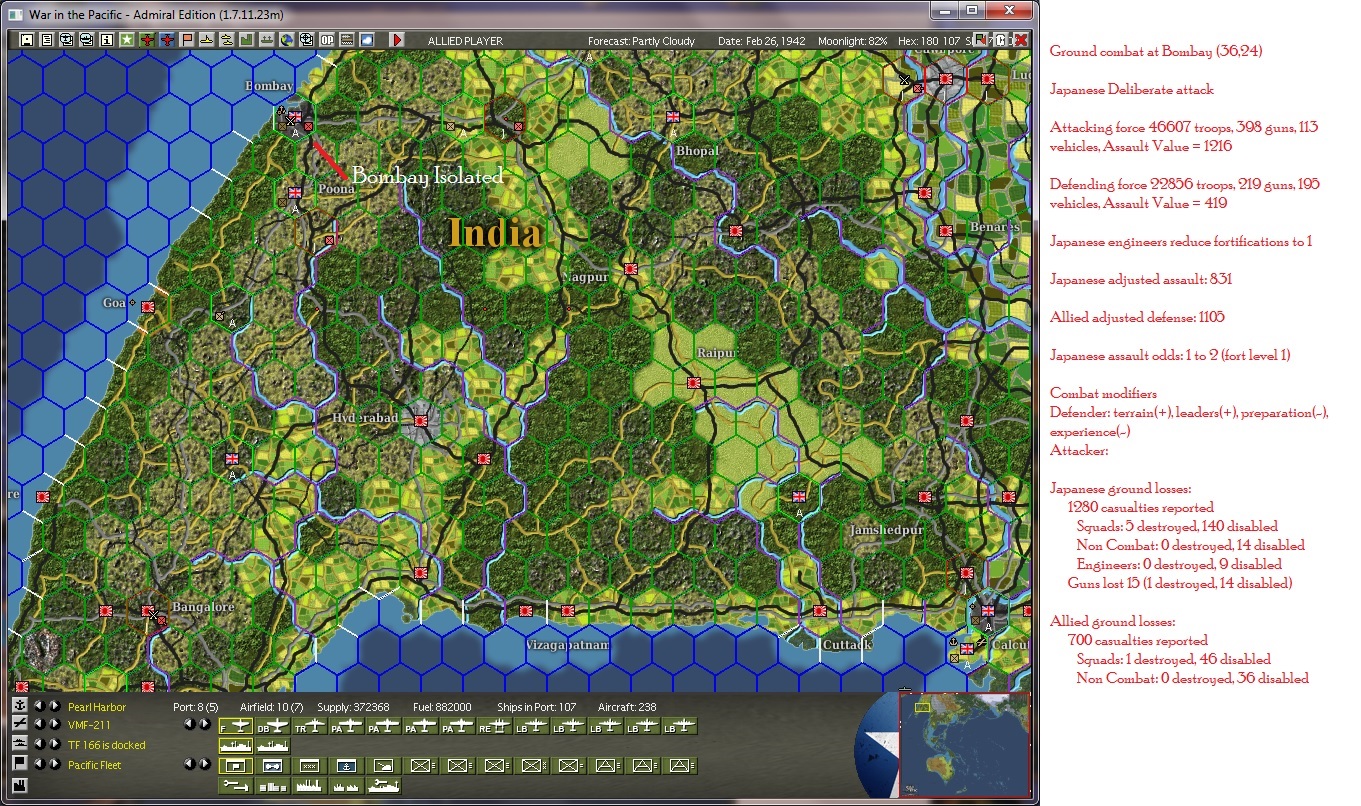Click the red play arrow end-turn button
1361x806 pixels.
(397, 40)
